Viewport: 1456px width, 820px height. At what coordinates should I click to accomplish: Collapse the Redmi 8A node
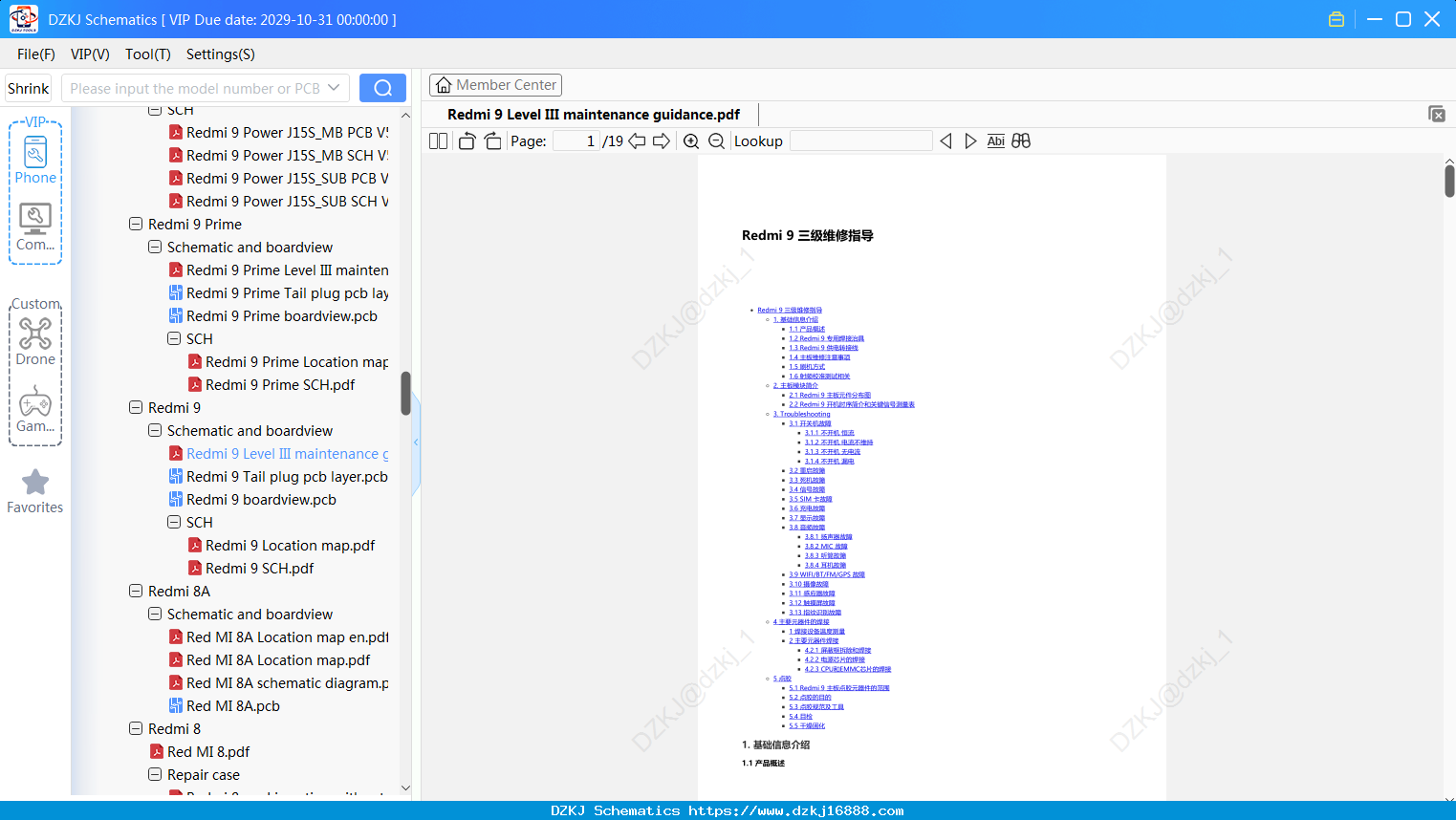pos(136,591)
